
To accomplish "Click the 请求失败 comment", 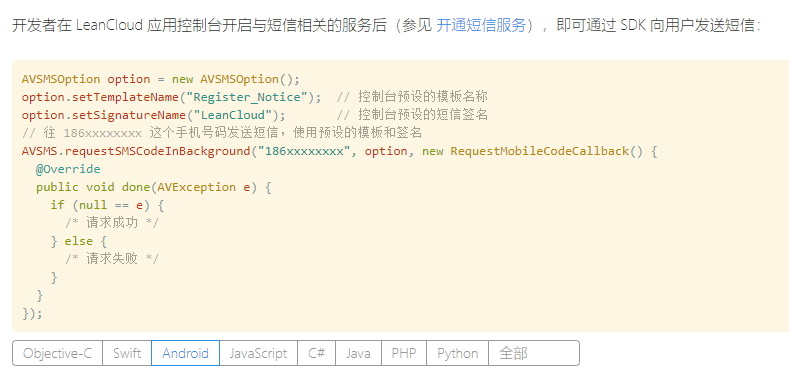I will tap(112, 259).
